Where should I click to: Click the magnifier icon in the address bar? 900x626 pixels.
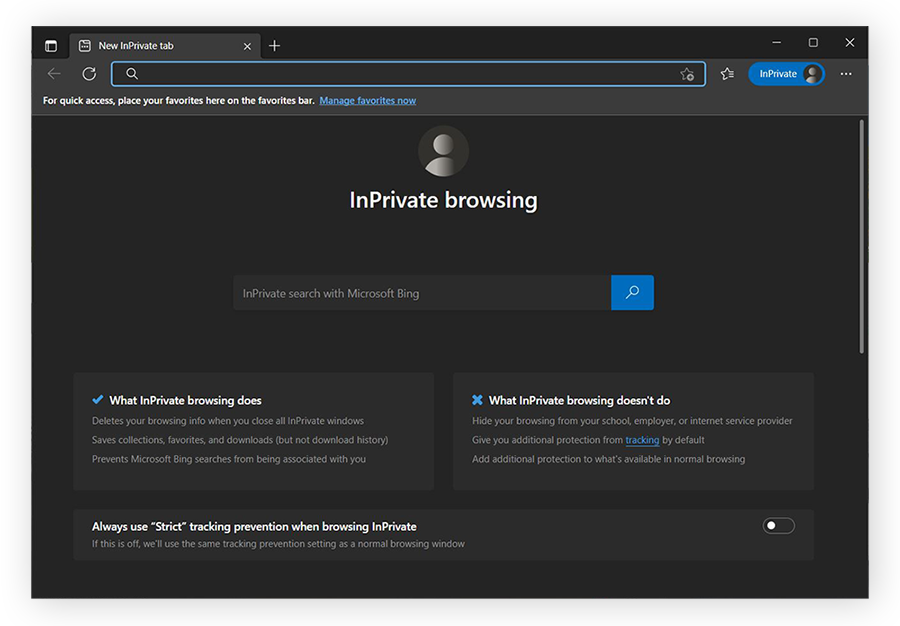click(131, 73)
